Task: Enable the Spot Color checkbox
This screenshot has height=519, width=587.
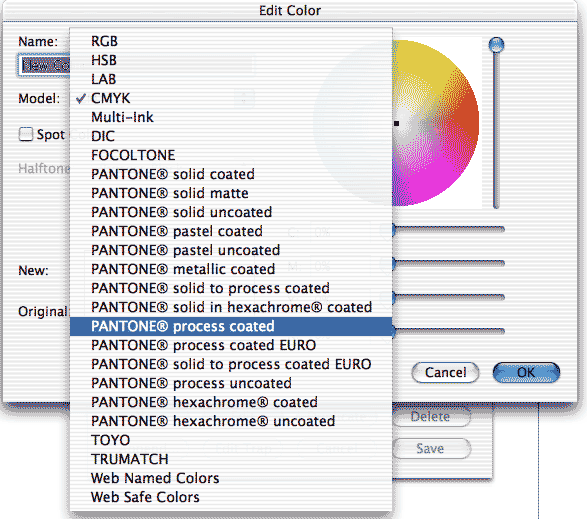Action: (x=26, y=134)
